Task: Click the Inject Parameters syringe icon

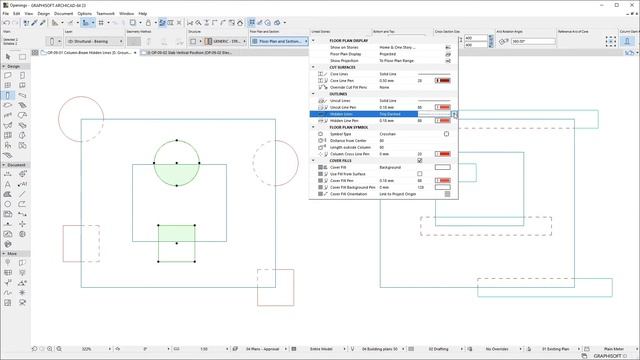Action: click(x=42, y=23)
